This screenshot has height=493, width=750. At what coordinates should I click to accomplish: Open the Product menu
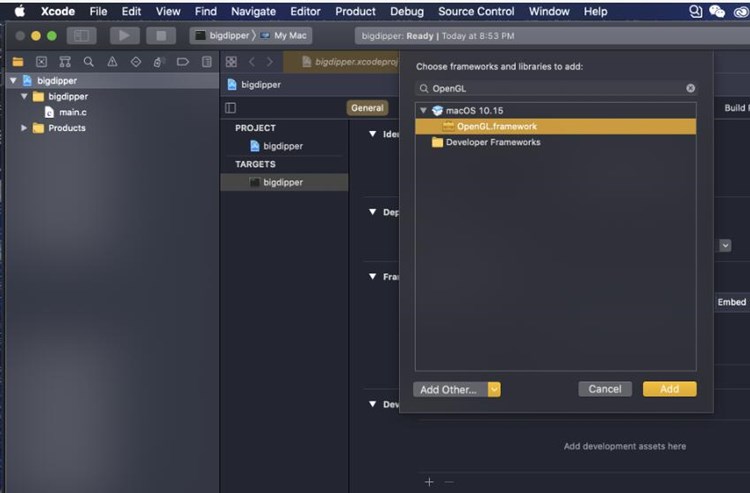[x=355, y=11]
